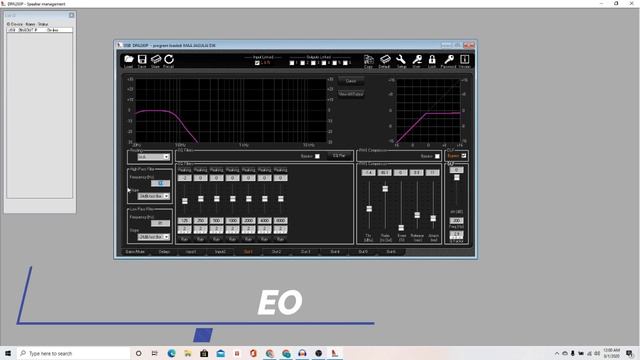Click the compressor Threshold slider handle
Image resolution: width=640 pixels, height=360 pixels.
tap(369, 209)
